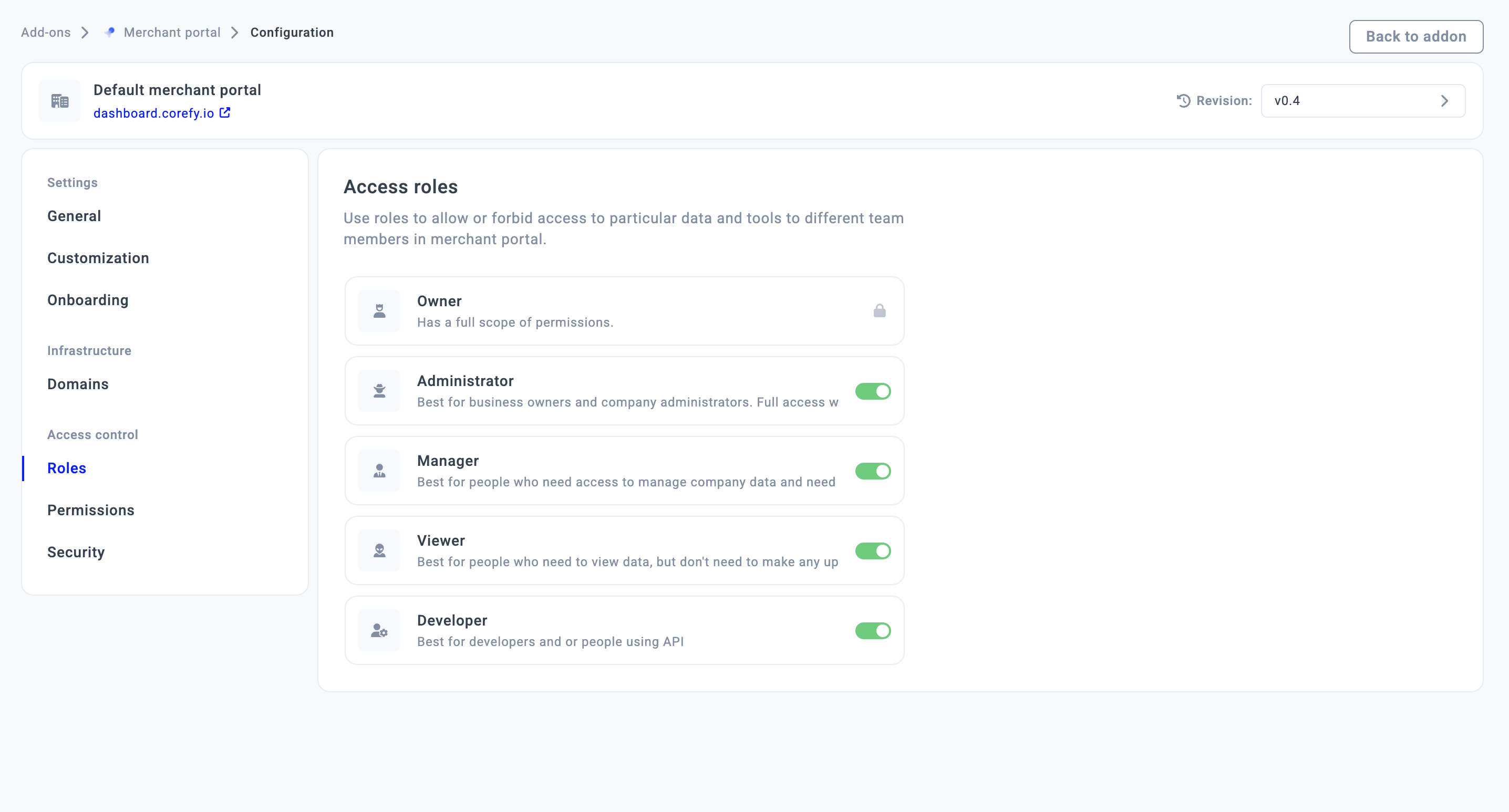The height and width of the screenshot is (812, 1509).
Task: Click the chevron after Merchant portal breadcrumb
Action: (x=235, y=33)
